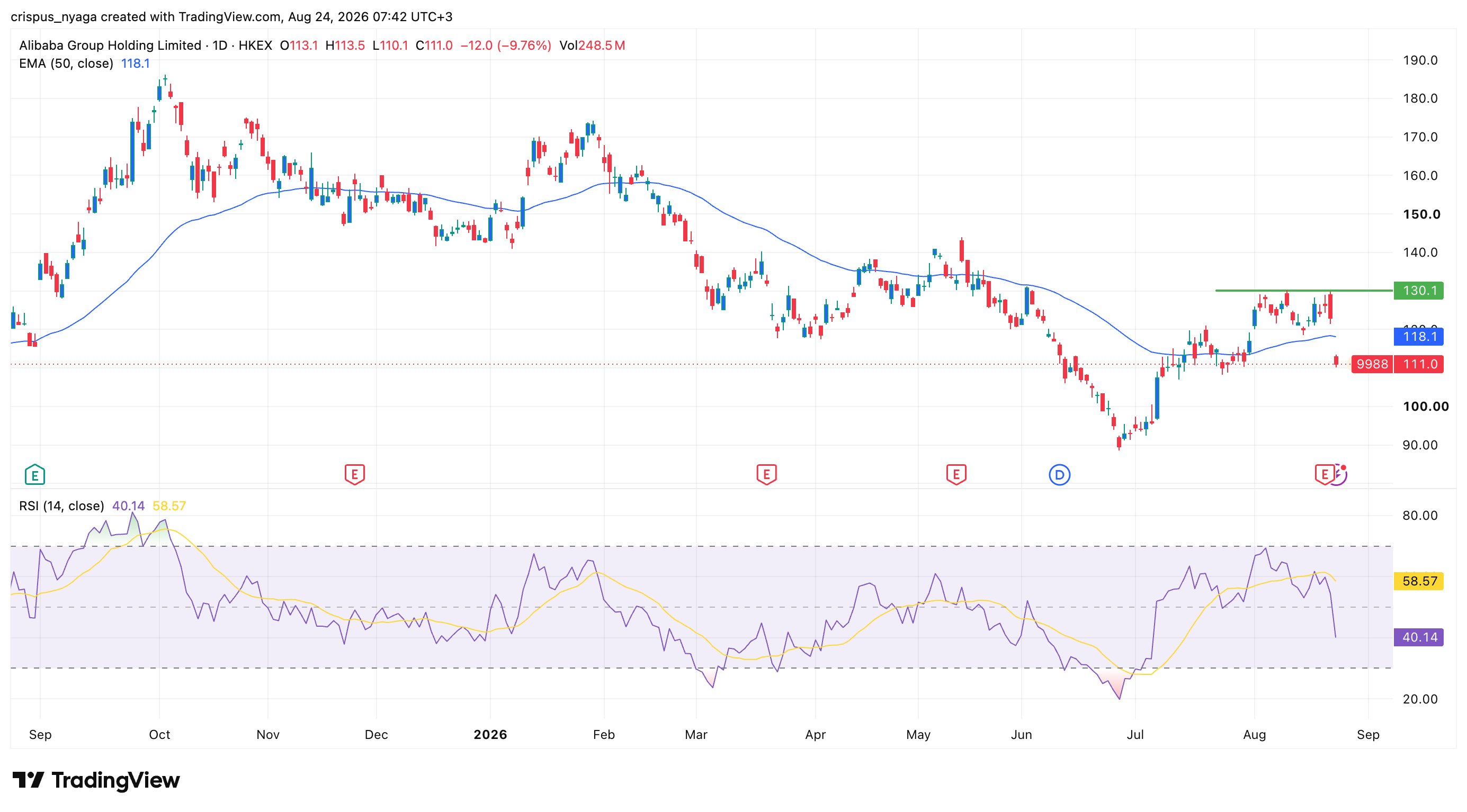Viewport: 1467px width, 812px height.
Task: Click the "Aug" time axis label
Action: pyautogui.click(x=1254, y=735)
